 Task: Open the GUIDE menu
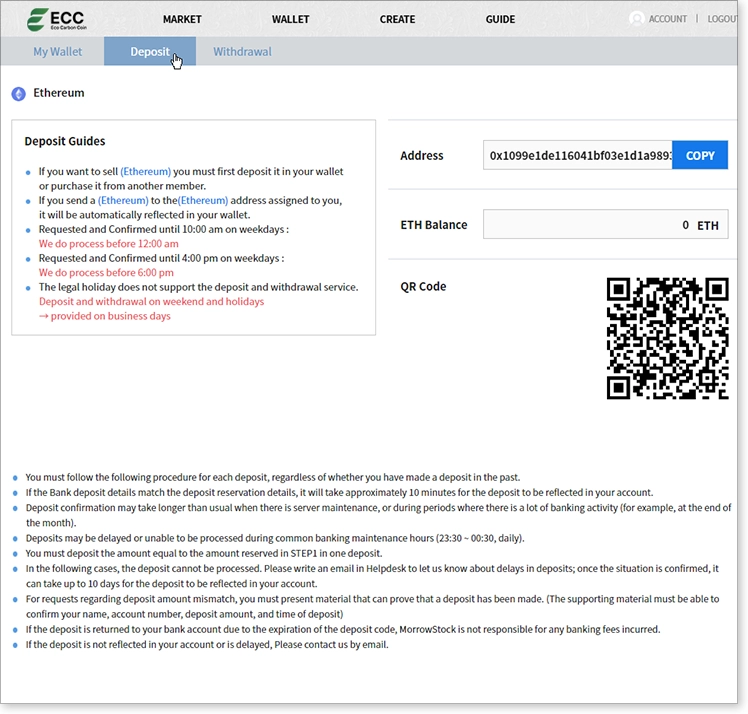click(500, 20)
